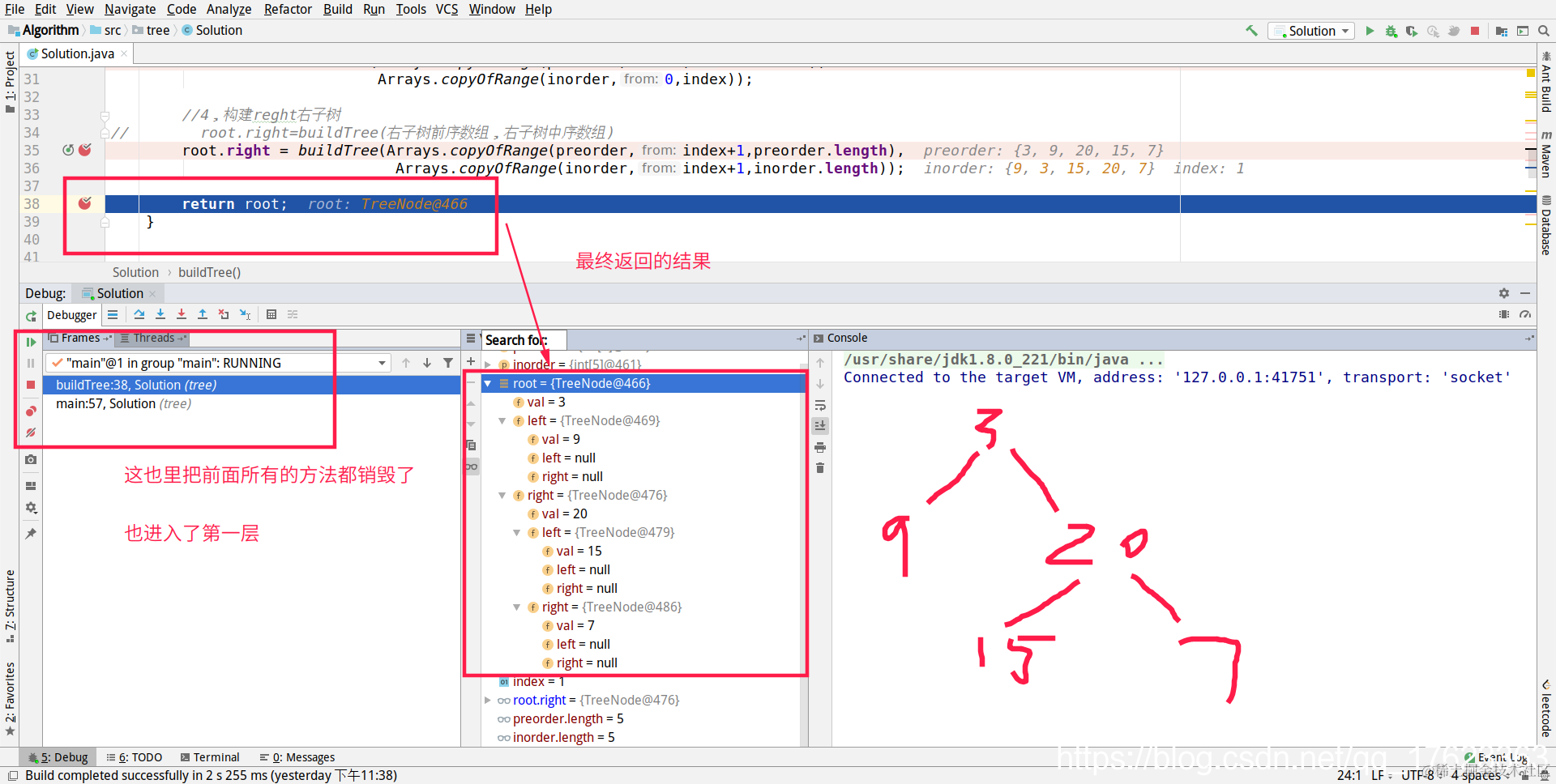1556x784 pixels.
Task: Run Solution with the green play icon
Action: 1370,31
